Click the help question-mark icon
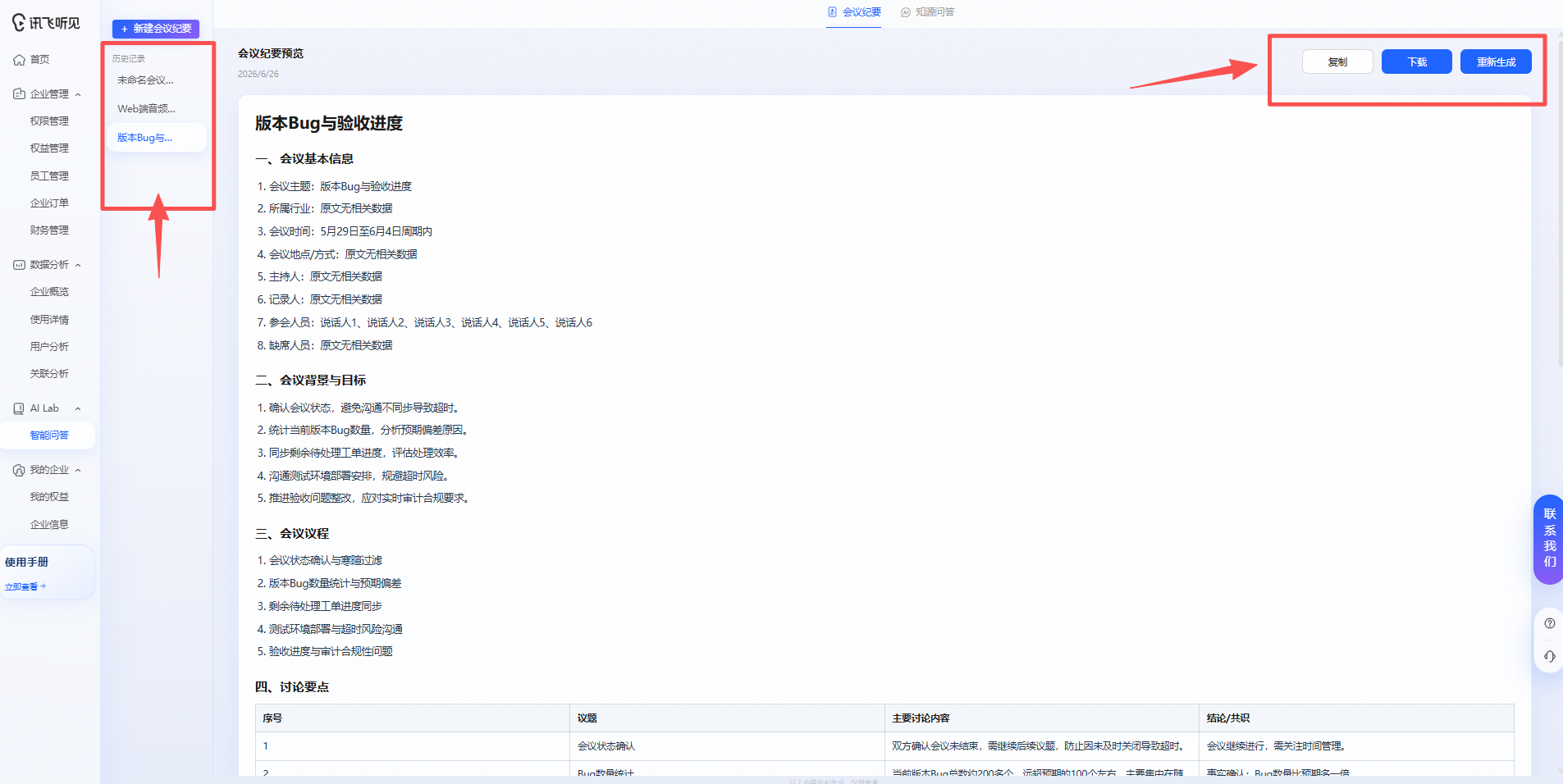Screen dimensions: 1563x784 [1549, 623]
